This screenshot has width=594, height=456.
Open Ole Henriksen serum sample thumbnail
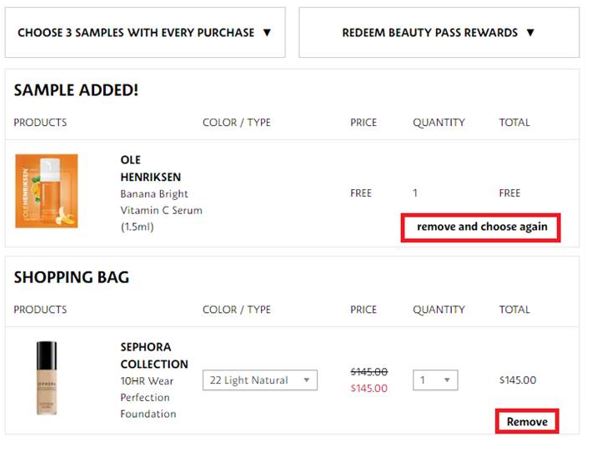point(47,191)
